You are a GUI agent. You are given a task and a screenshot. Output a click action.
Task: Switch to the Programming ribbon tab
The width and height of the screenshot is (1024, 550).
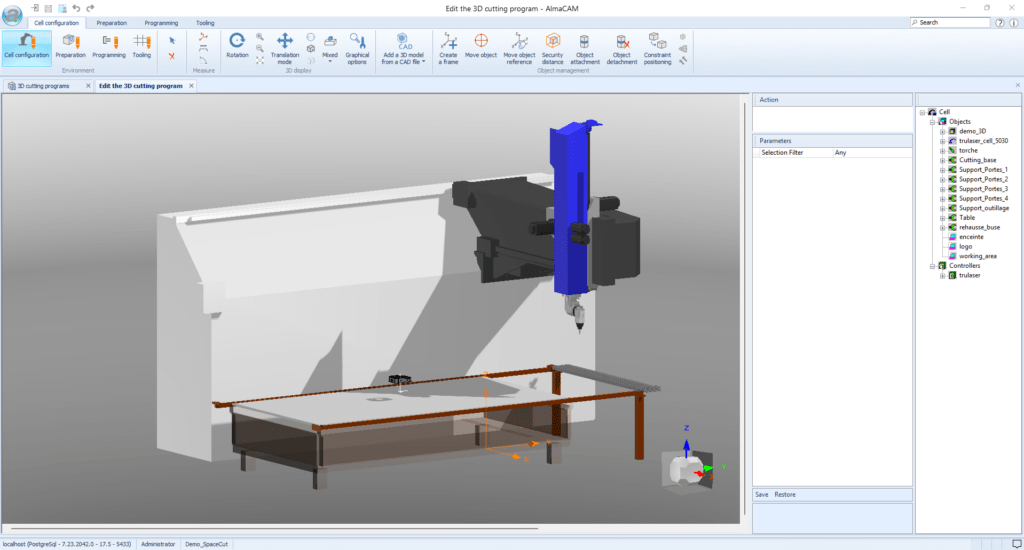[x=160, y=22]
